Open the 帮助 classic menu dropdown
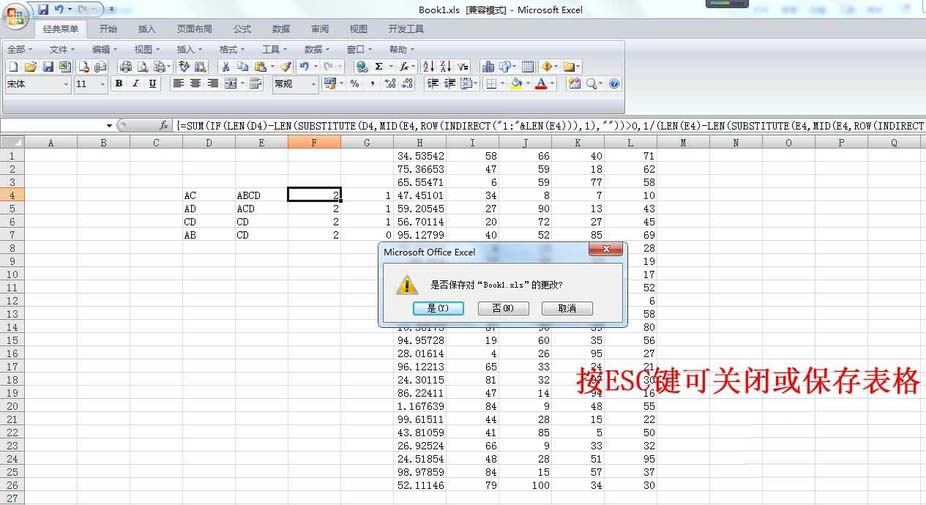The width and height of the screenshot is (926, 505). pyautogui.click(x=402, y=49)
